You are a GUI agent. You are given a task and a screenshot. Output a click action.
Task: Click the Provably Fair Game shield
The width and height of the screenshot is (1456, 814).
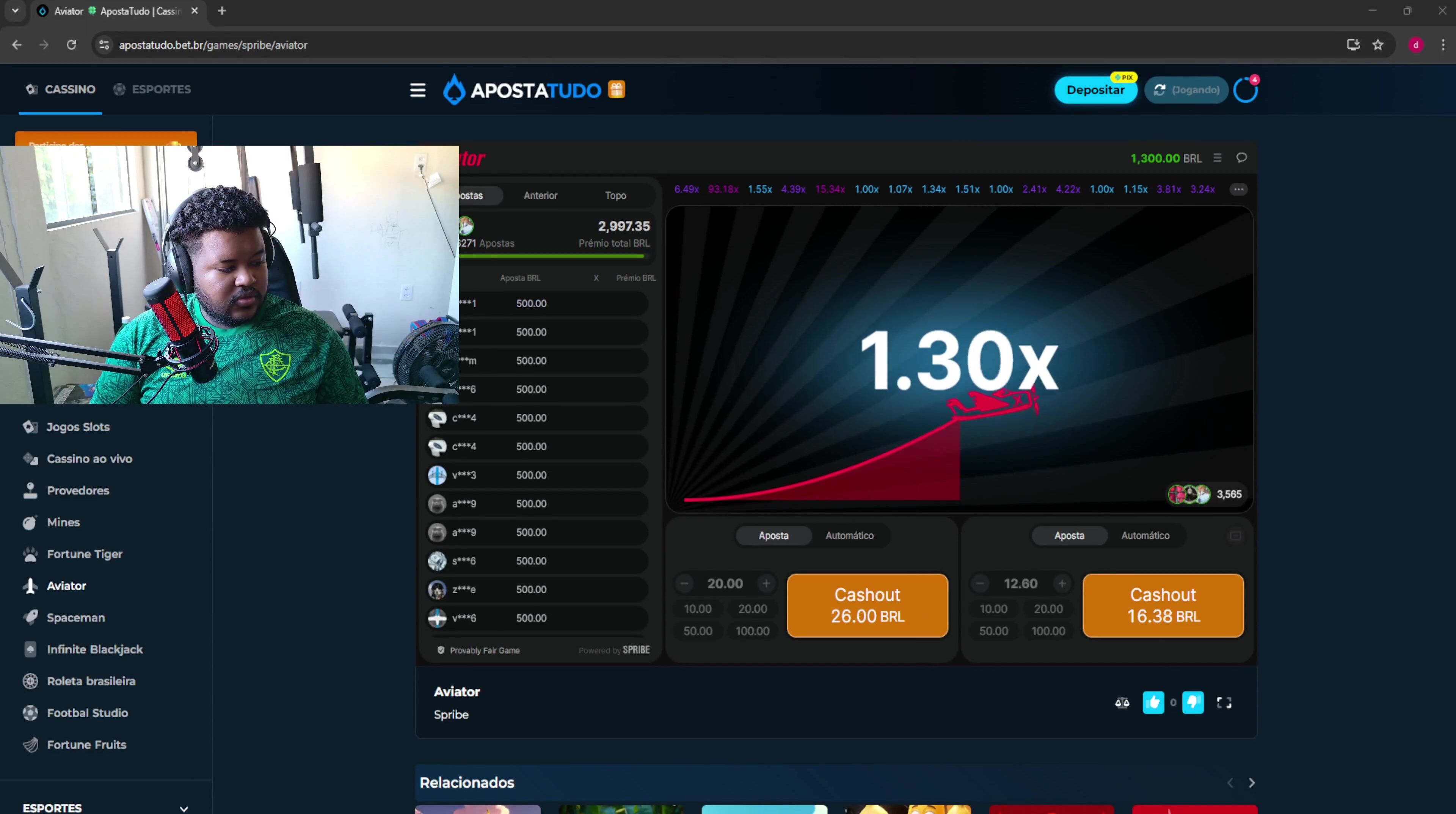coord(441,650)
